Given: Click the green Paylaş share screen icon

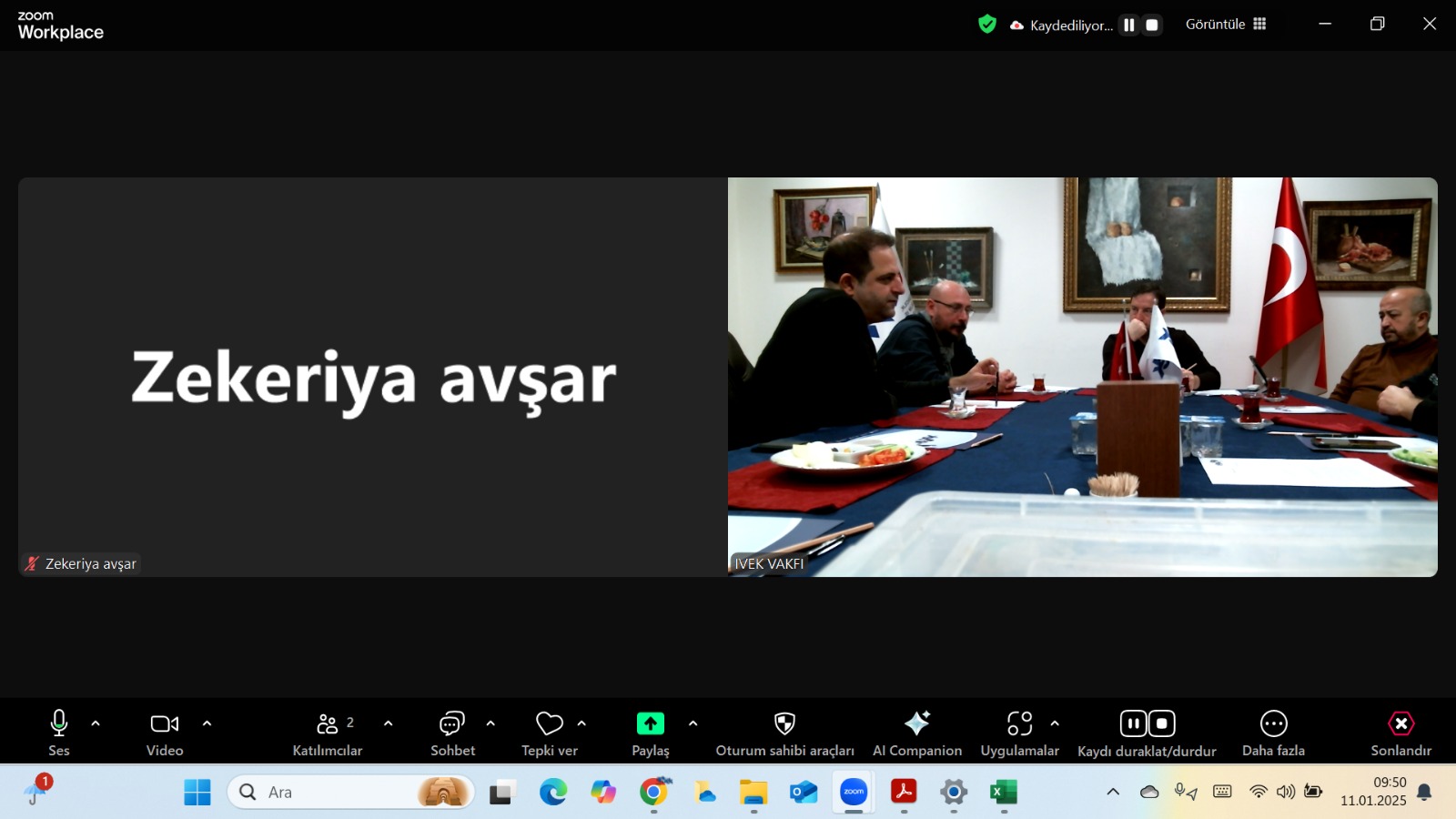Looking at the screenshot, I should click(x=650, y=723).
